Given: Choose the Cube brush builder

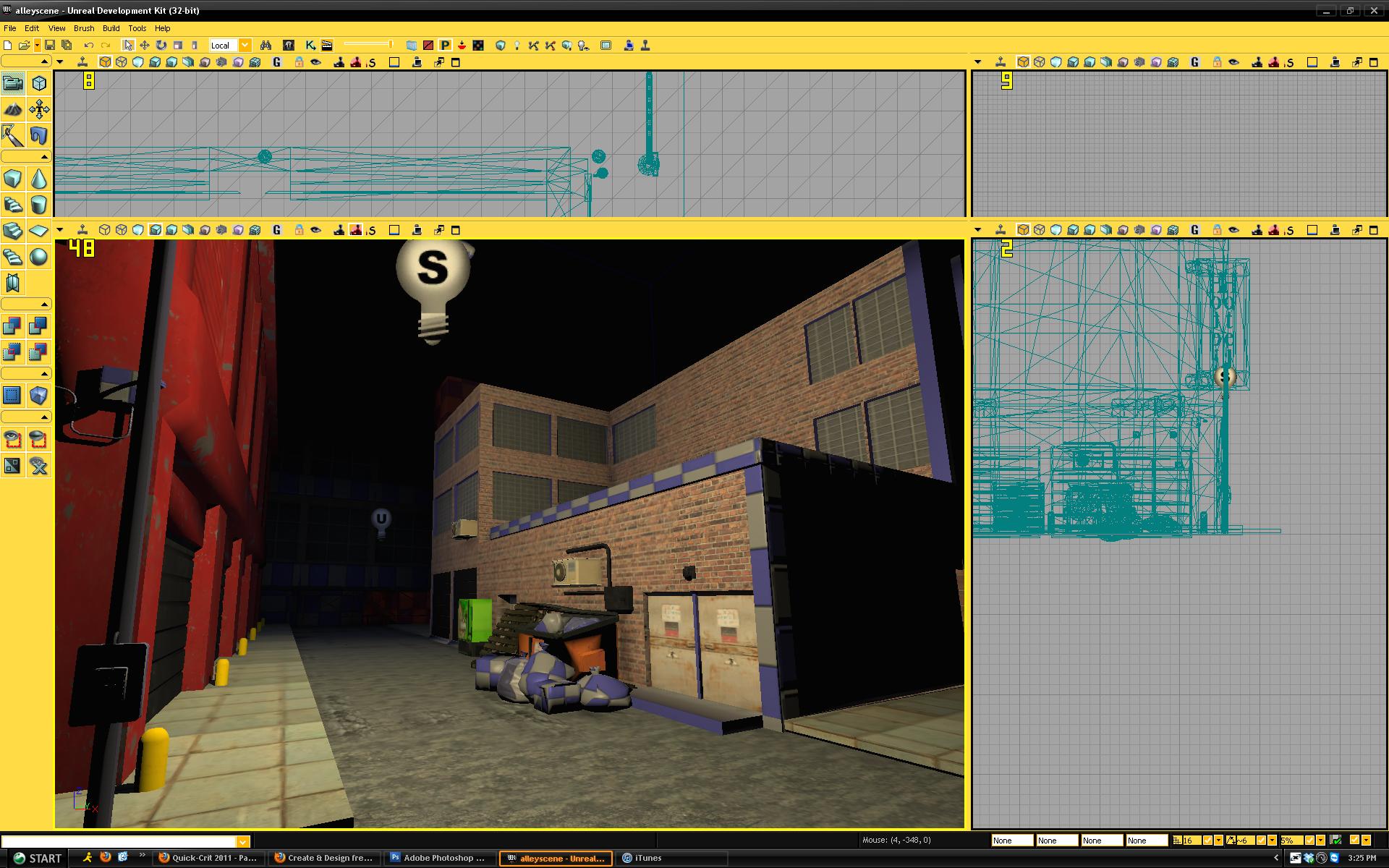Looking at the screenshot, I should [x=12, y=179].
